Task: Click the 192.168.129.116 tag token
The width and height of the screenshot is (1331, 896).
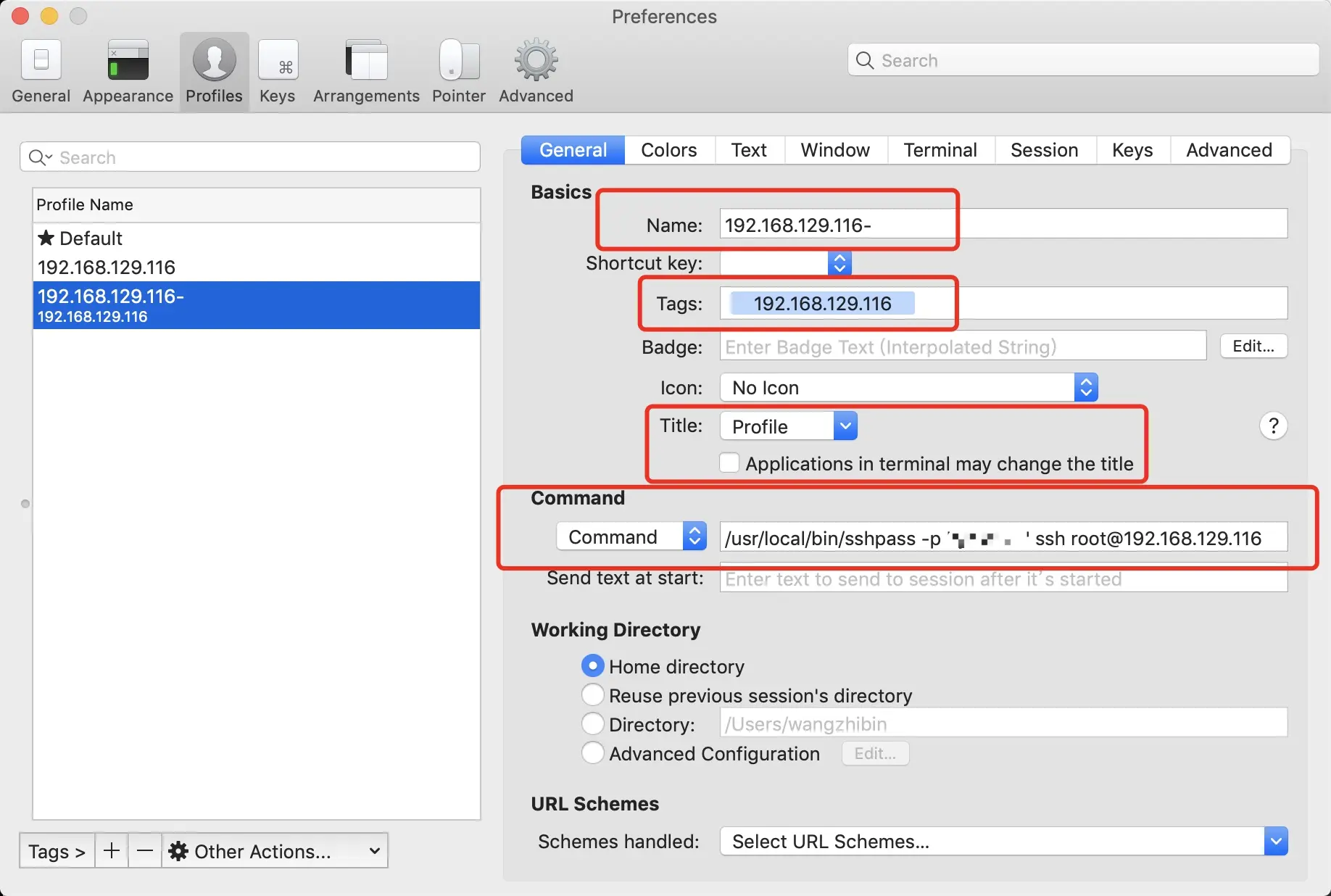Action: tap(822, 303)
